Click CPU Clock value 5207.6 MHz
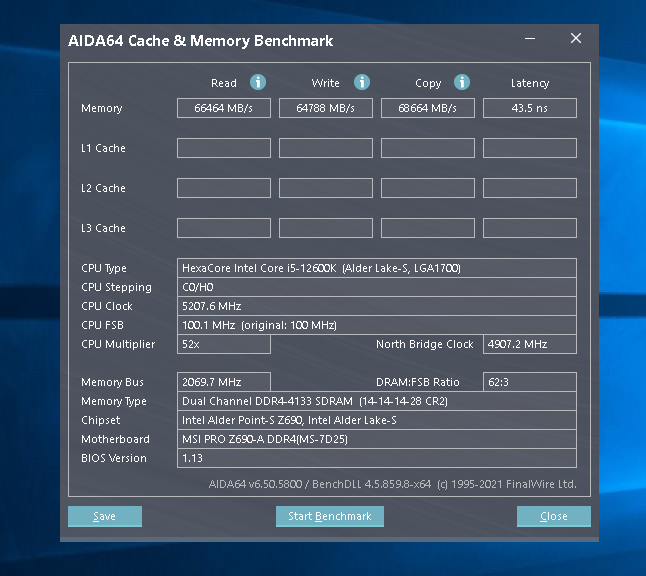The width and height of the screenshot is (646, 576). pos(377,306)
